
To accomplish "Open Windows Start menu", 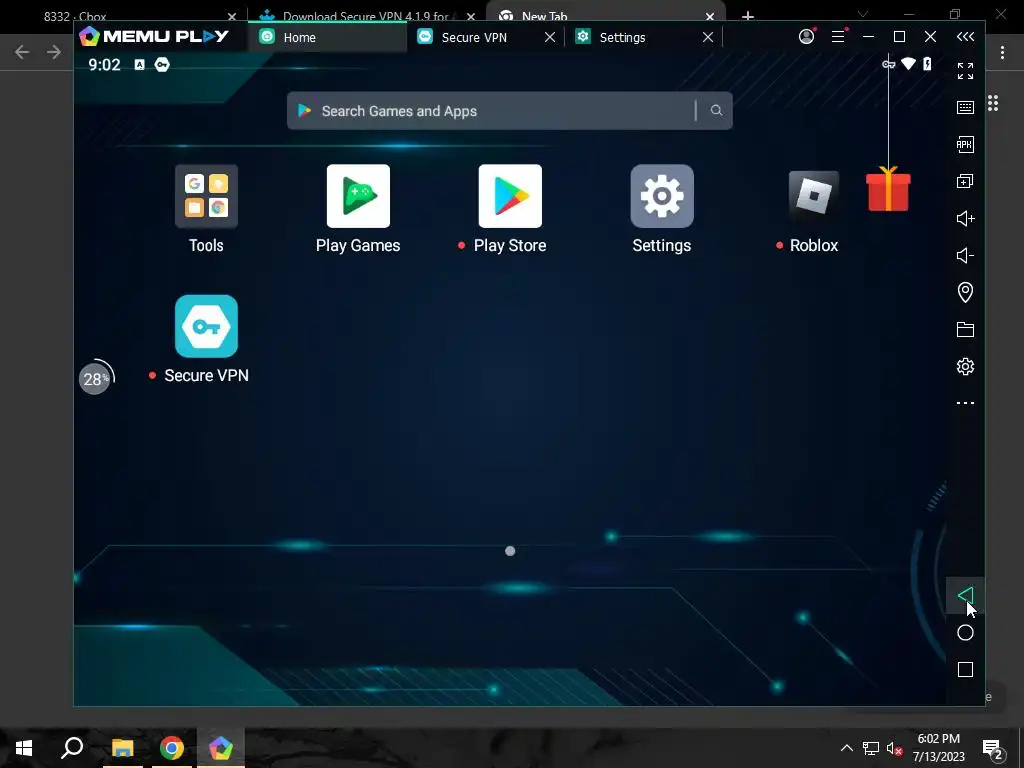I will pos(24,748).
